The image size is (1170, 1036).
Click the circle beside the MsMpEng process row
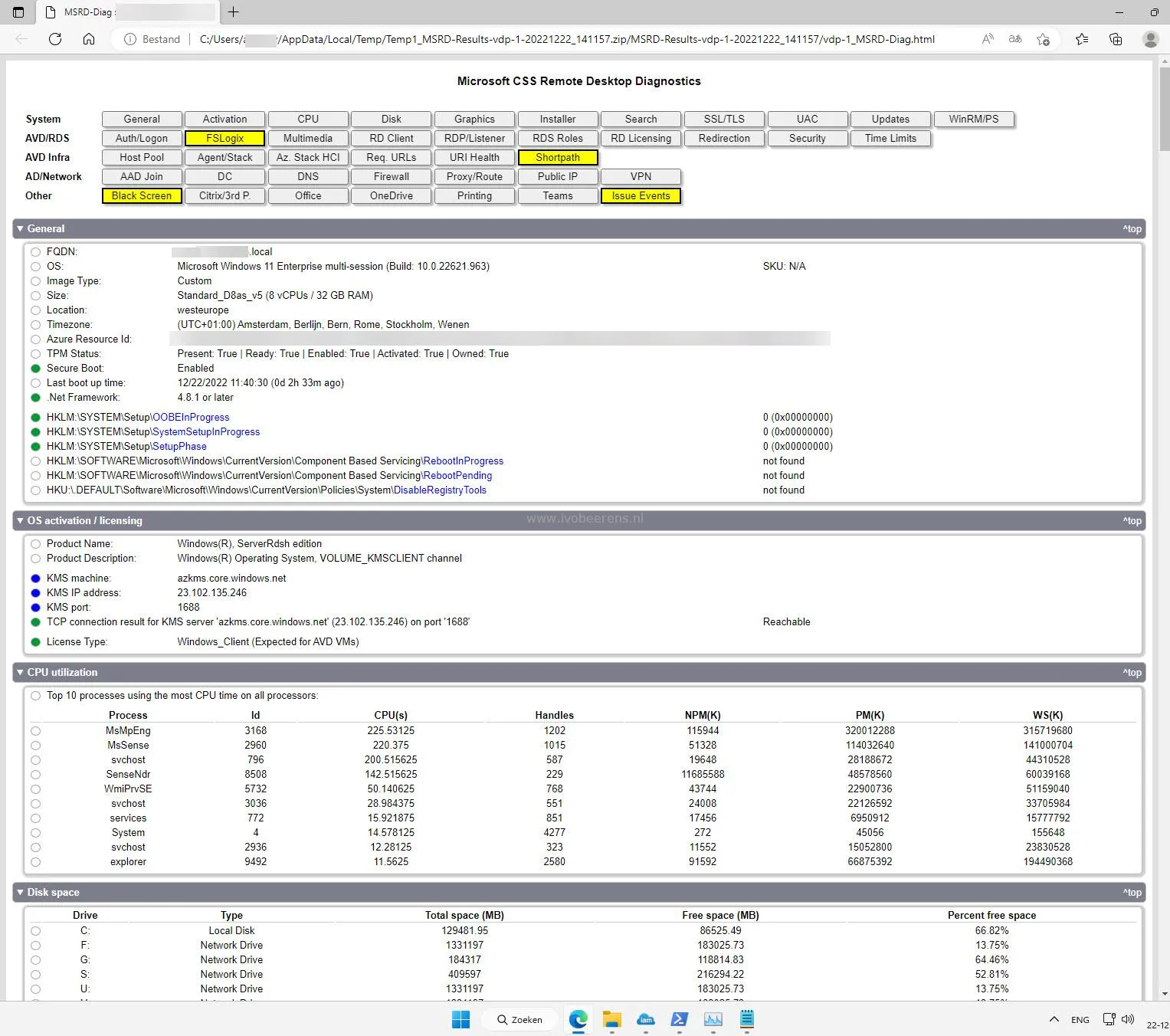(35, 731)
